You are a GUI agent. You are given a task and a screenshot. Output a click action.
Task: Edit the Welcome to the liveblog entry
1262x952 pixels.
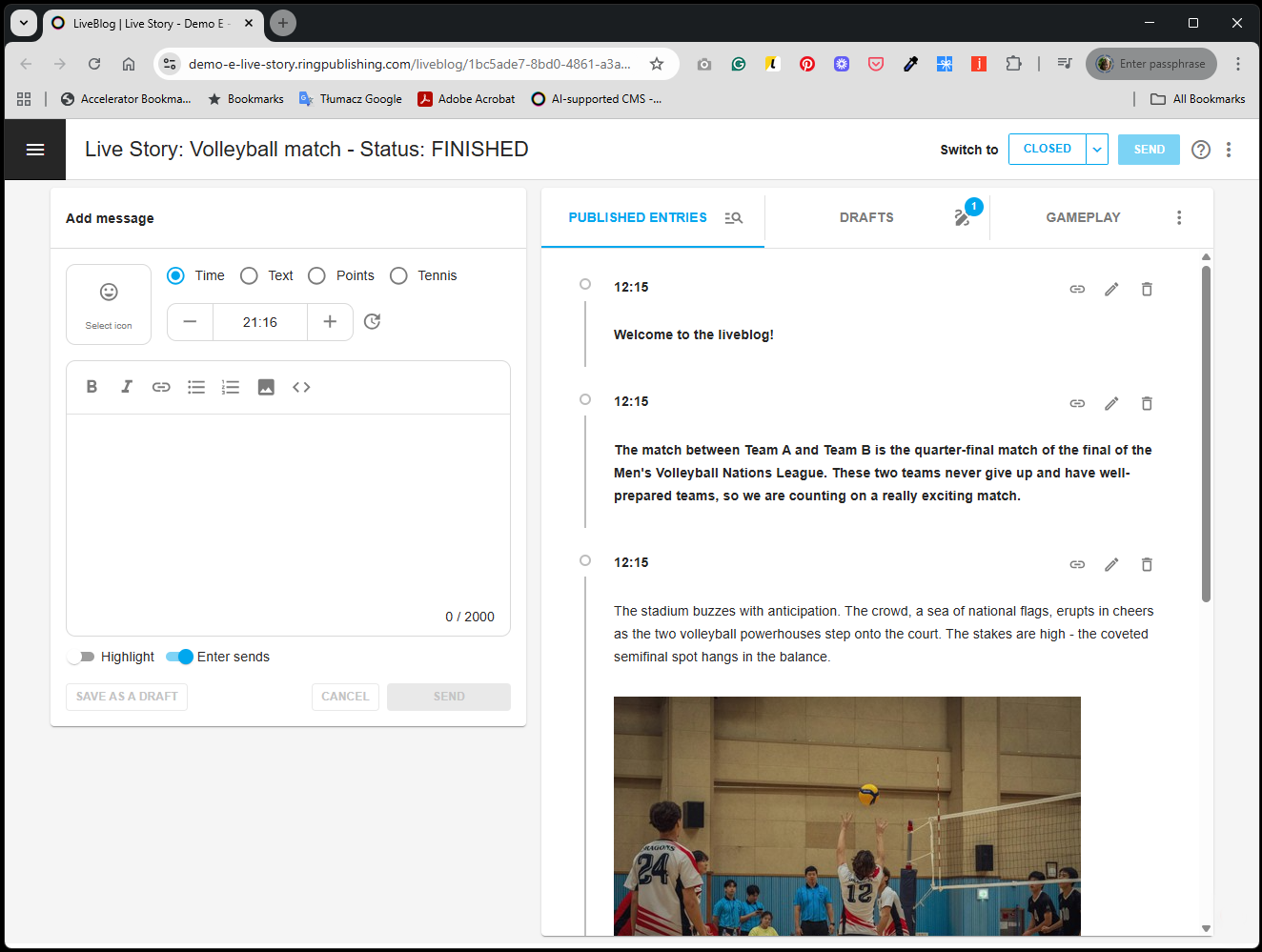pos(1111,289)
